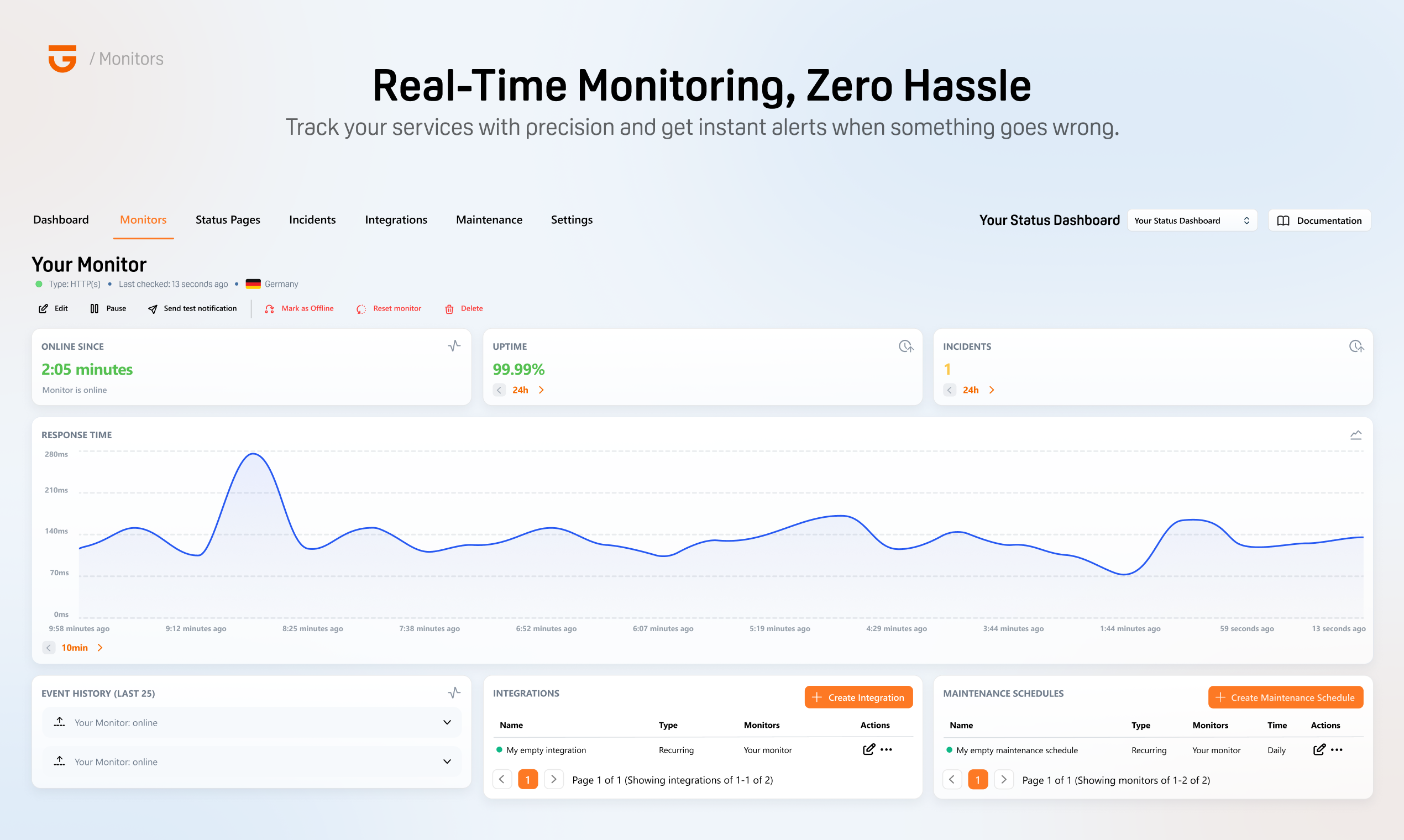
Task: Open the Your Status Dashboard selector
Action: (x=1191, y=220)
